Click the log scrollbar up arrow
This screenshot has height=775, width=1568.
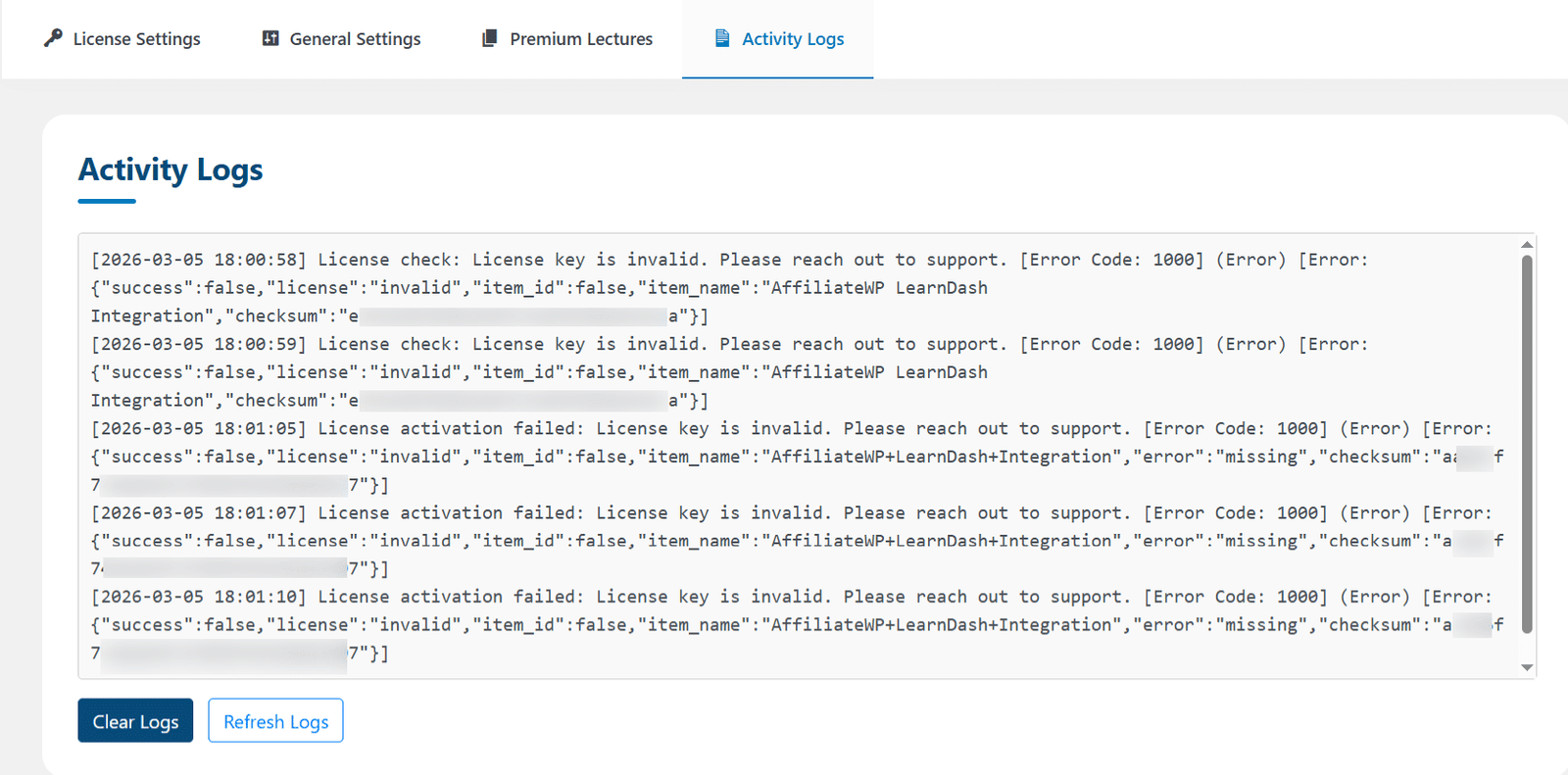(1527, 244)
